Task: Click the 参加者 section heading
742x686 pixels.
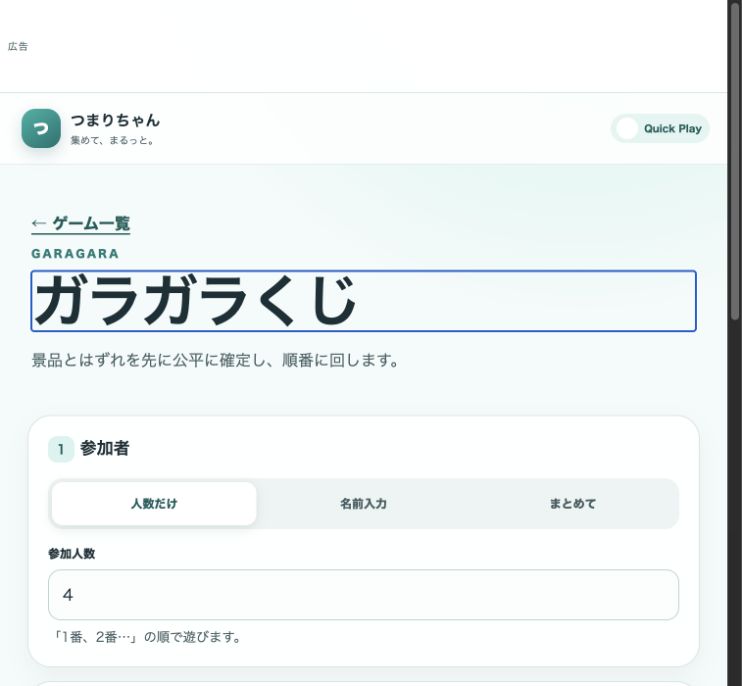Action: [105, 449]
